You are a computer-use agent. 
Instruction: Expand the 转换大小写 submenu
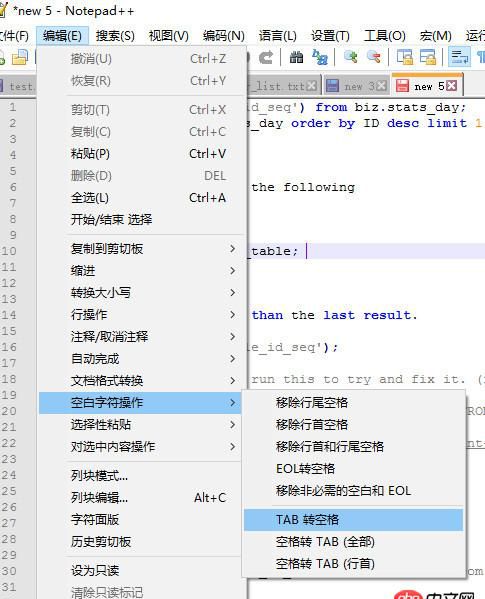142,293
